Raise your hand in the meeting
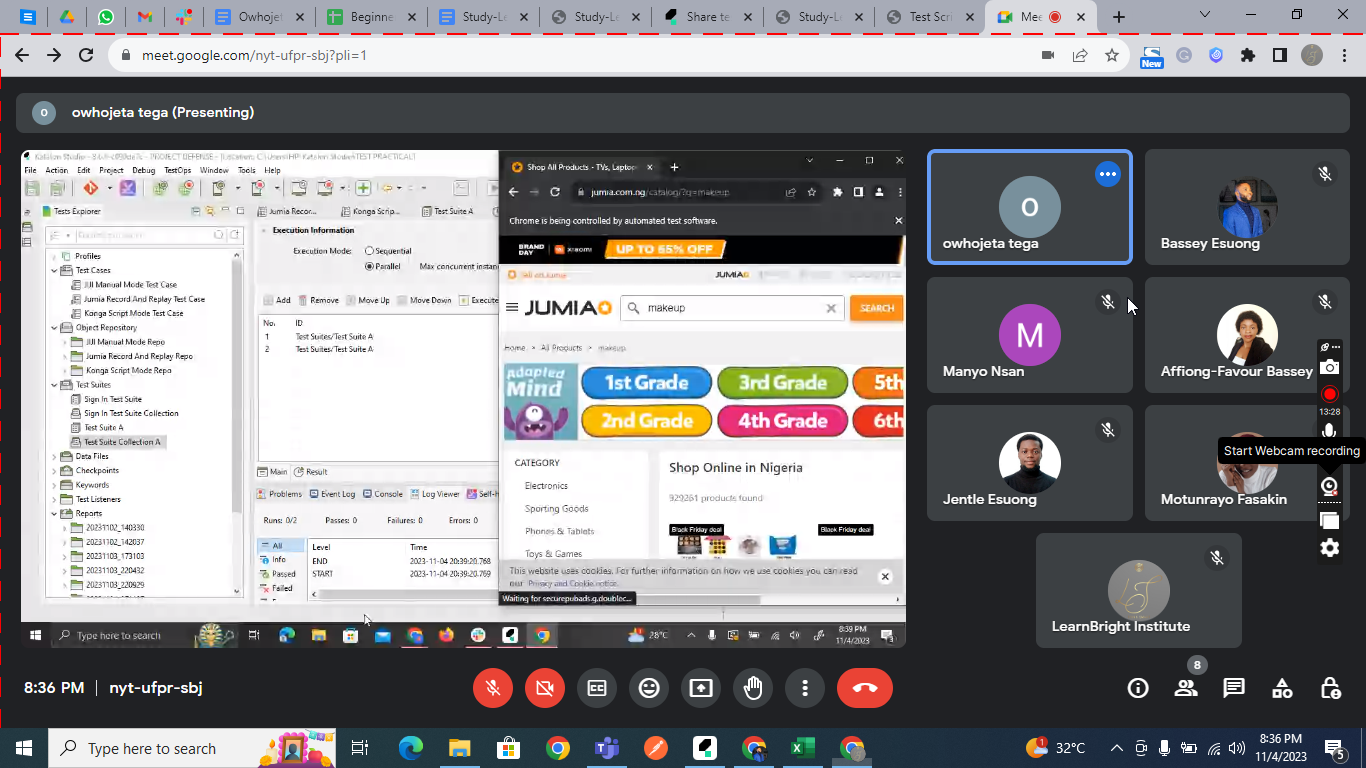 tap(753, 688)
